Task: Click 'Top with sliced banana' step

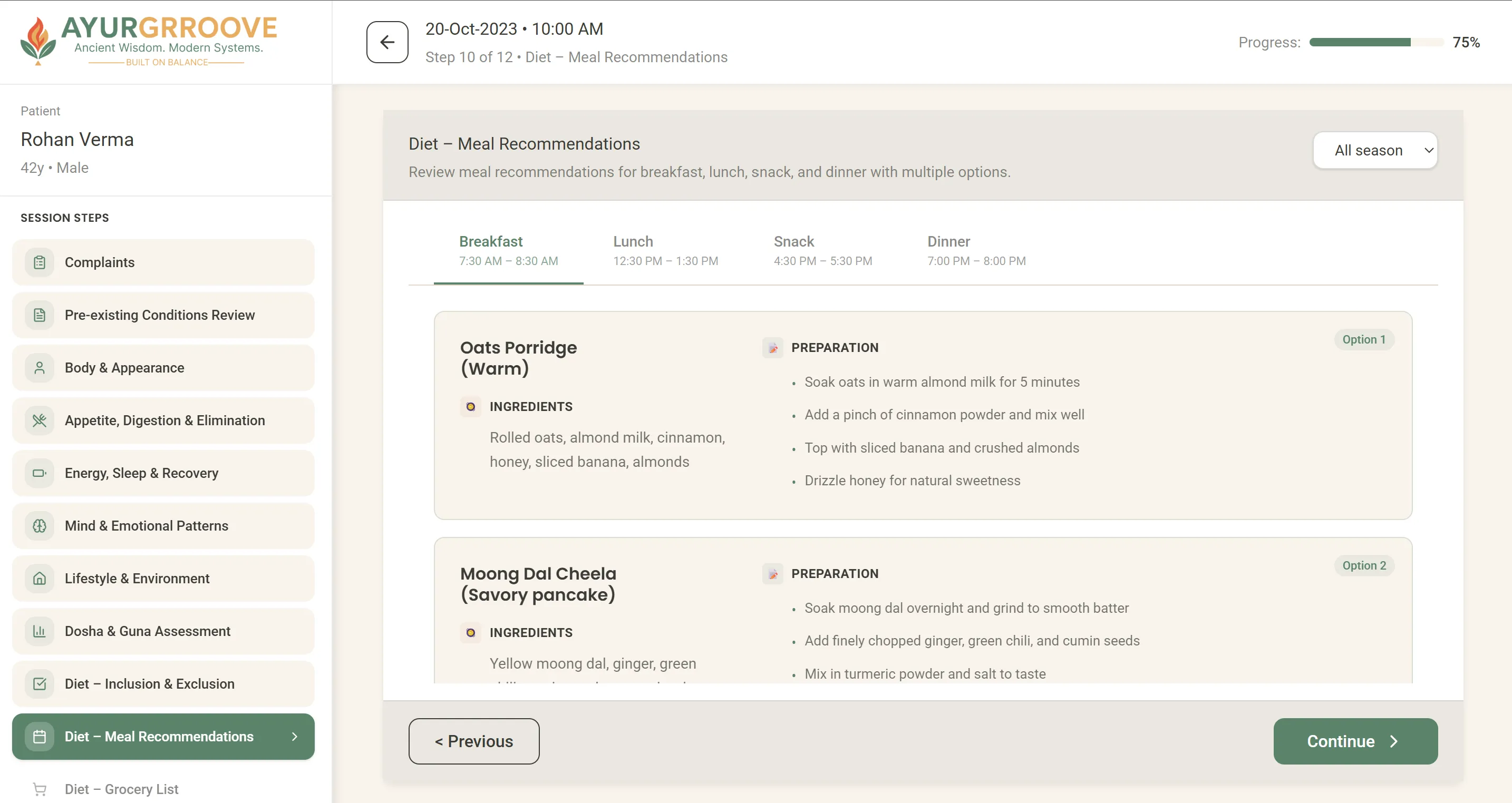Action: pos(942,447)
